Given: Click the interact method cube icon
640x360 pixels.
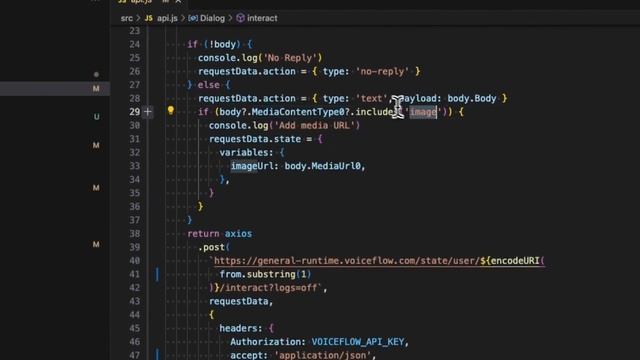Looking at the screenshot, I should 240,18.
